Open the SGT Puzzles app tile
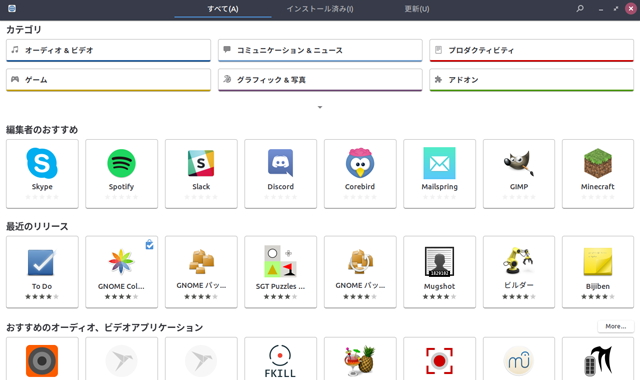Viewport: 640px width, 380px height. [x=280, y=272]
